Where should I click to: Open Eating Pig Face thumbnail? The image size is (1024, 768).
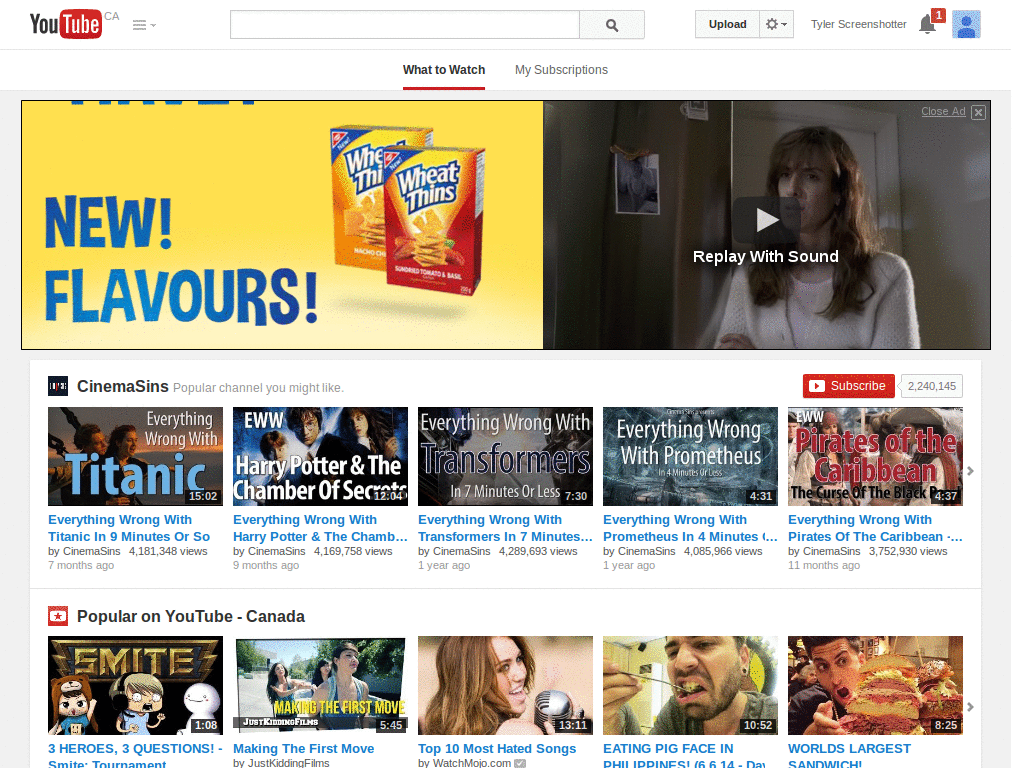690,686
